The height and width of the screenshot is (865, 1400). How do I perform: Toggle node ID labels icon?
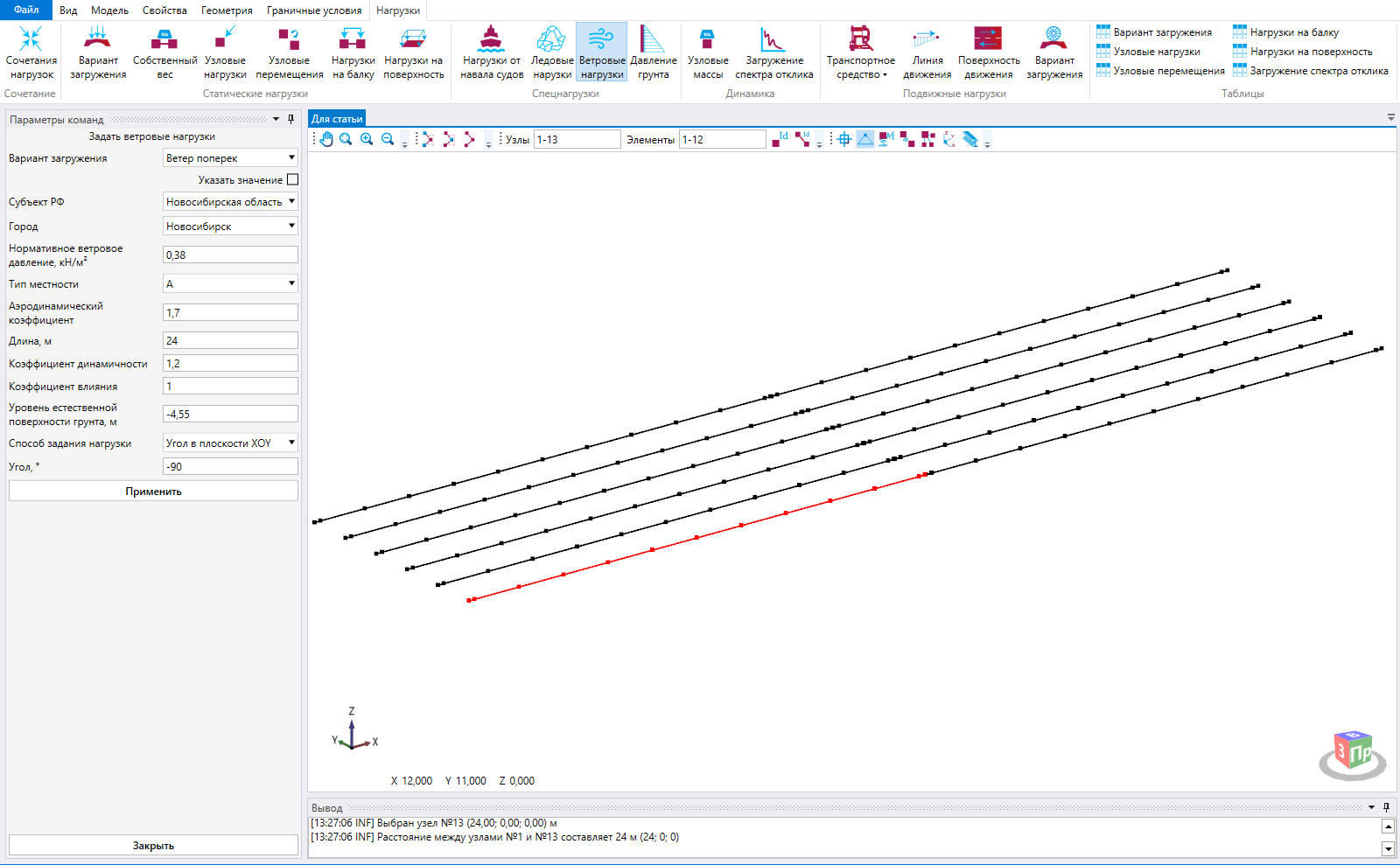(780, 139)
